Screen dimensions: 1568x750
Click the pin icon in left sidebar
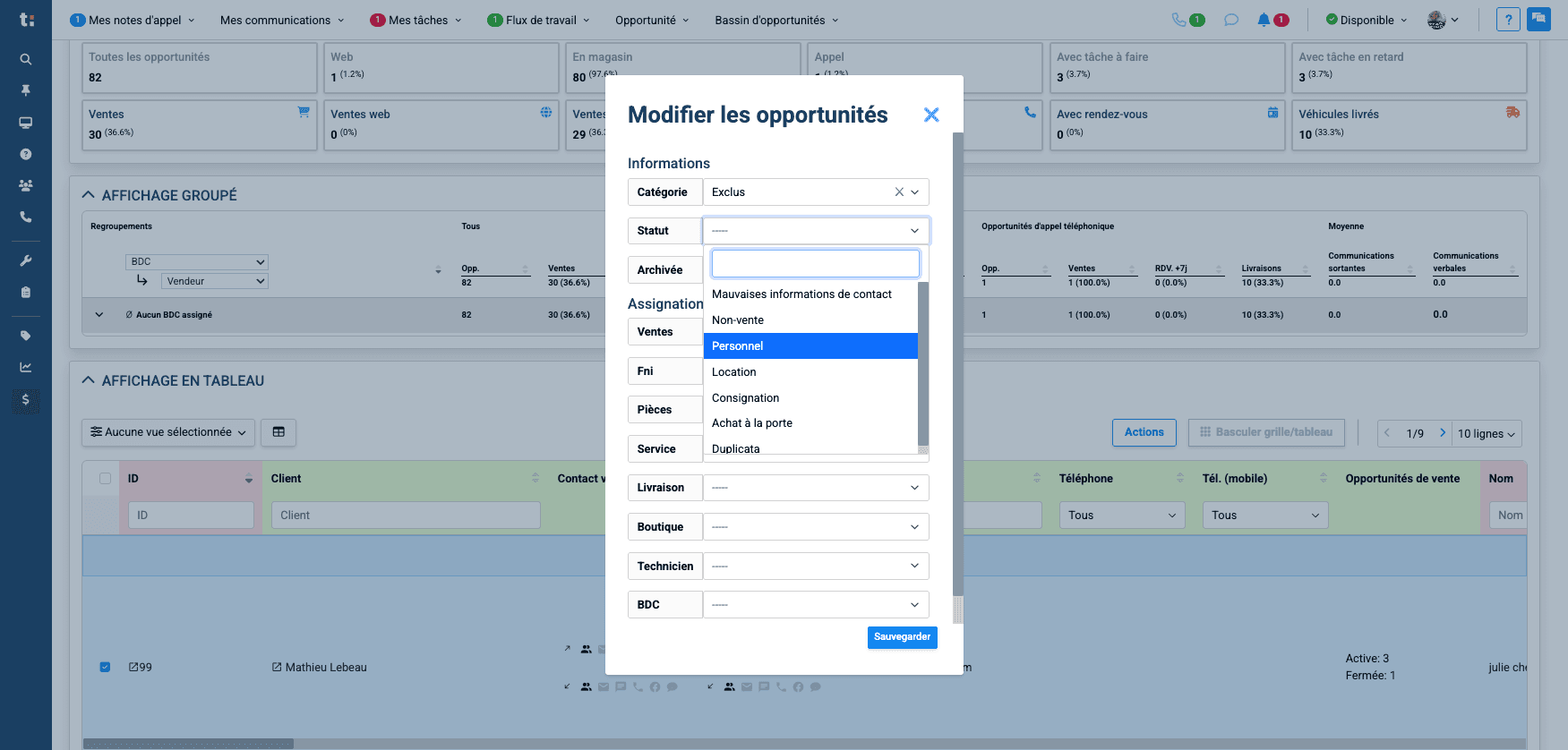(26, 90)
